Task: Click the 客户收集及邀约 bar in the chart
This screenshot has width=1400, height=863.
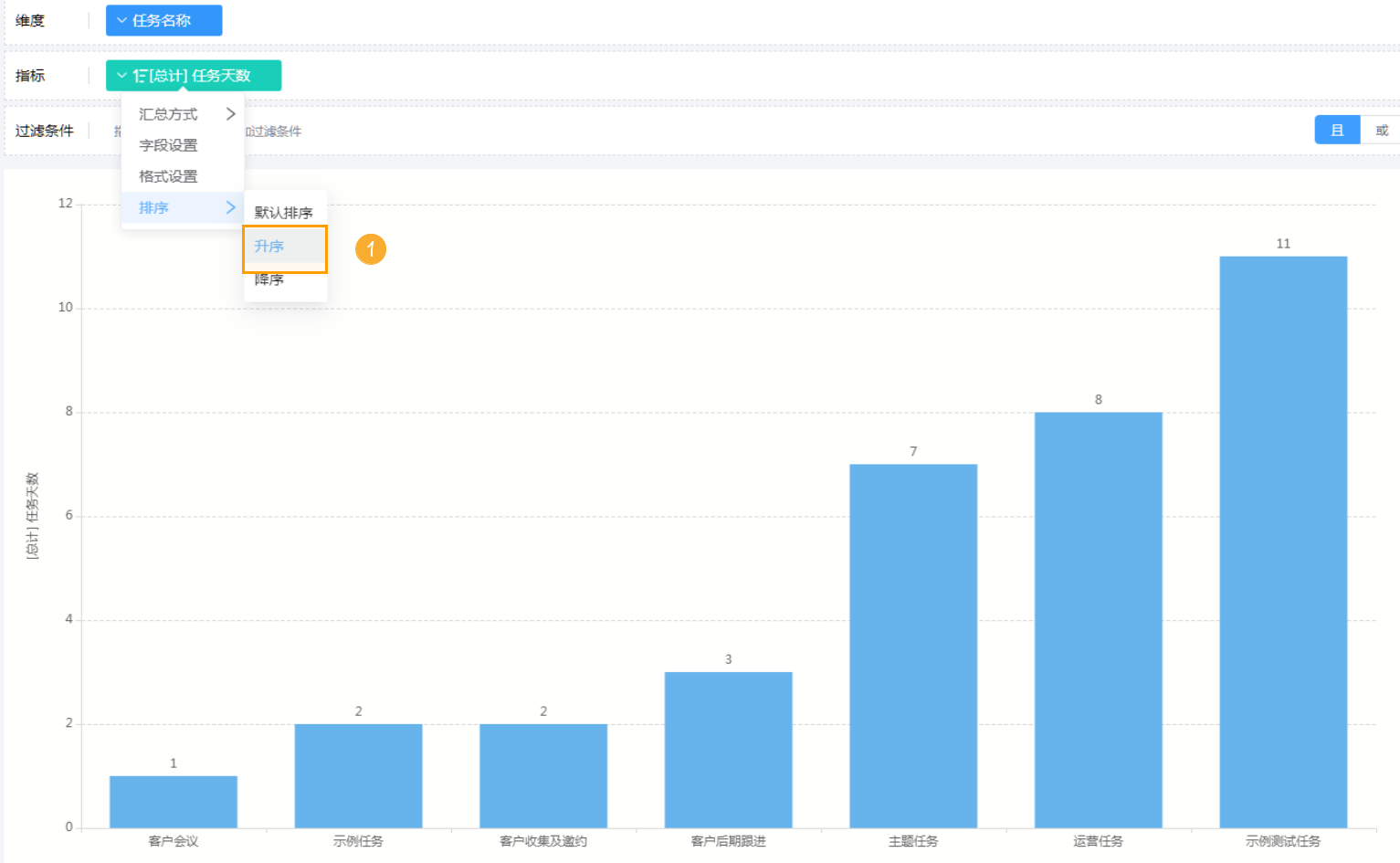Action: tap(543, 775)
